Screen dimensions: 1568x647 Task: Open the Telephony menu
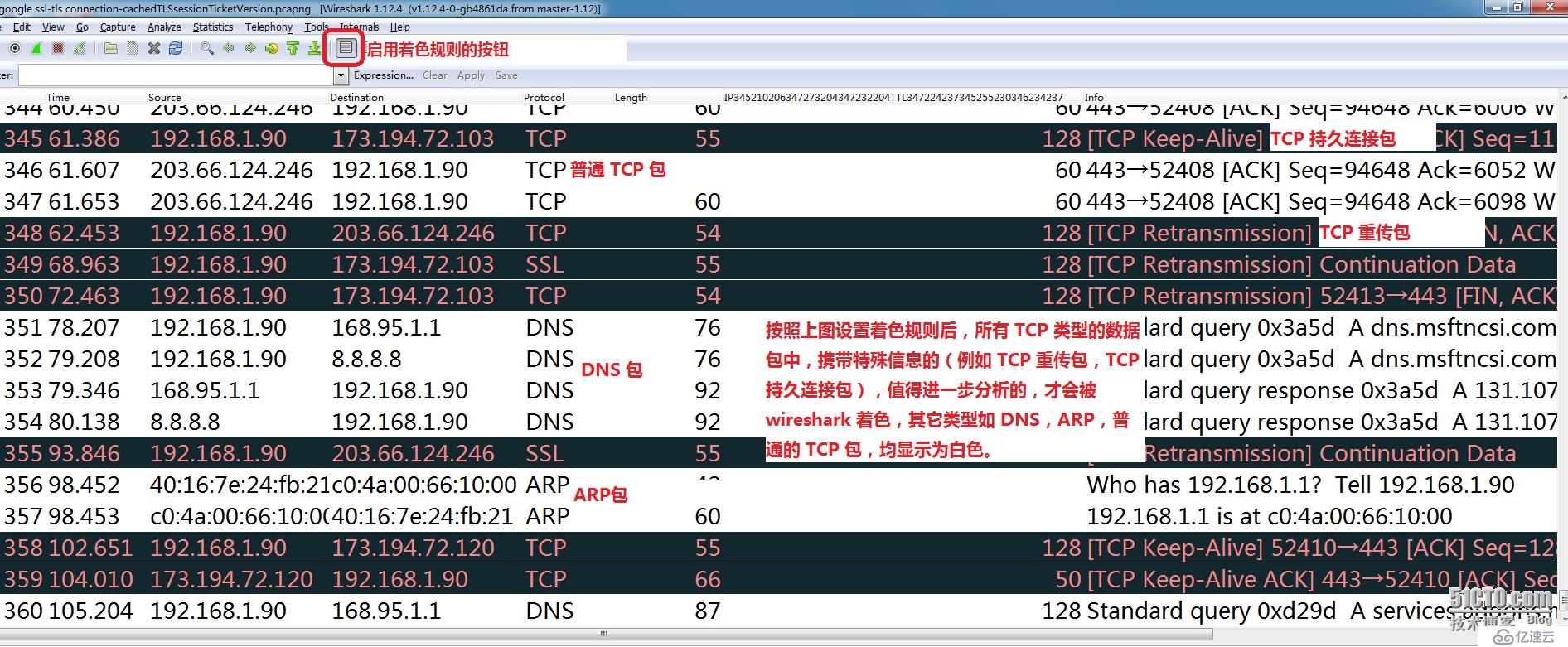(269, 27)
